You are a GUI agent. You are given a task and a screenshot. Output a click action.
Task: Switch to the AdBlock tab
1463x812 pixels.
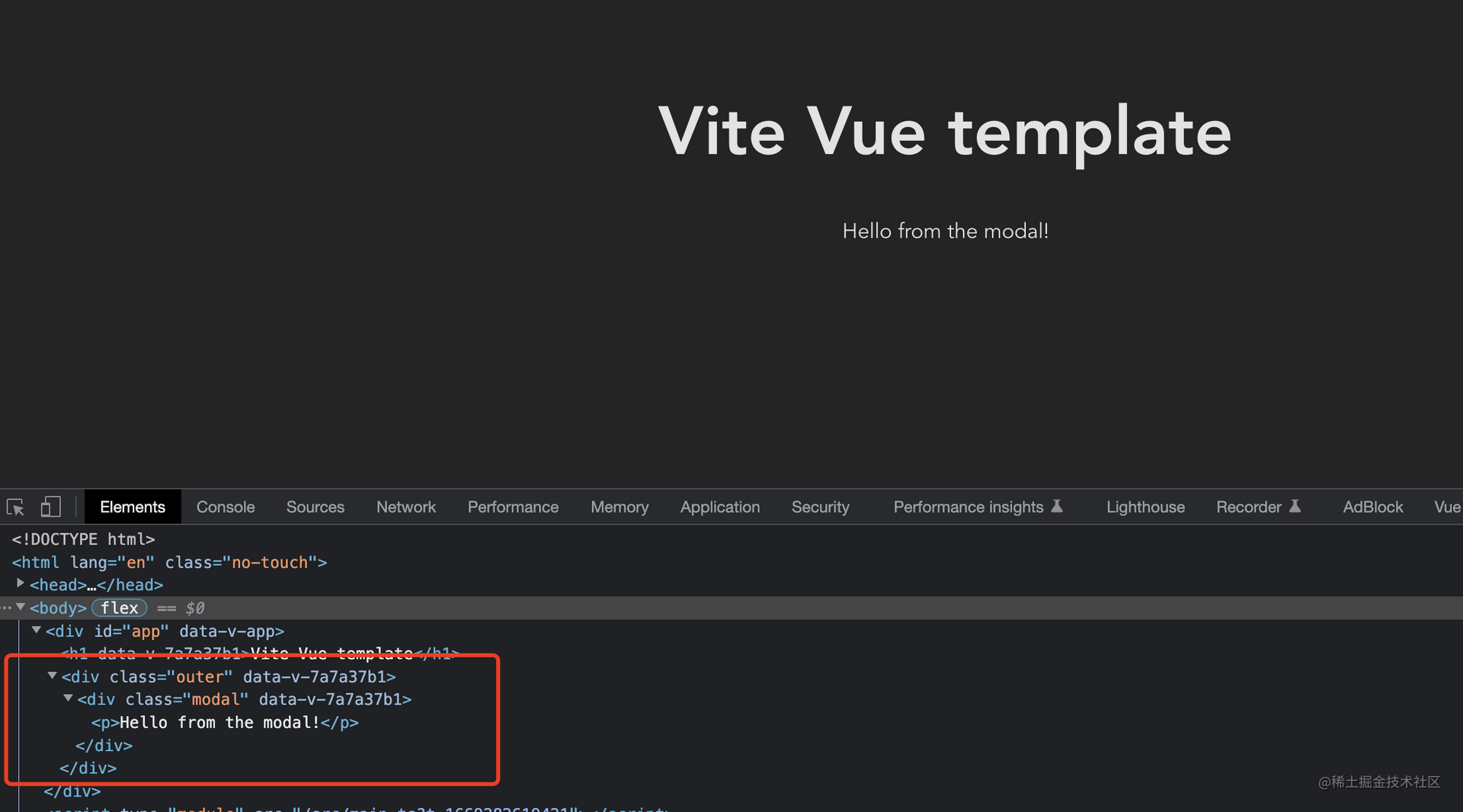[x=1372, y=507]
